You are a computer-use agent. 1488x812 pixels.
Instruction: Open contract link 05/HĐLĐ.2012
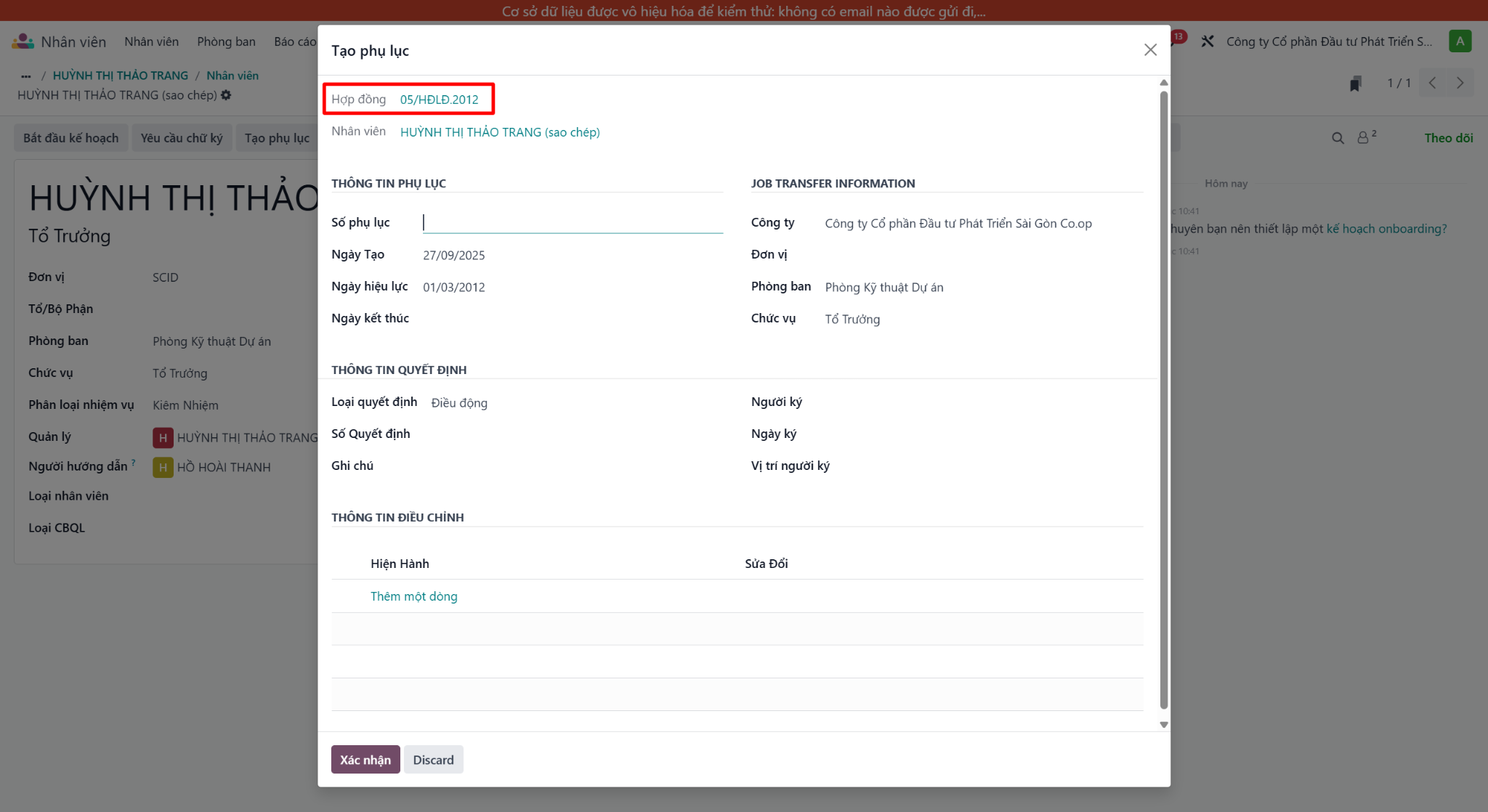click(439, 100)
